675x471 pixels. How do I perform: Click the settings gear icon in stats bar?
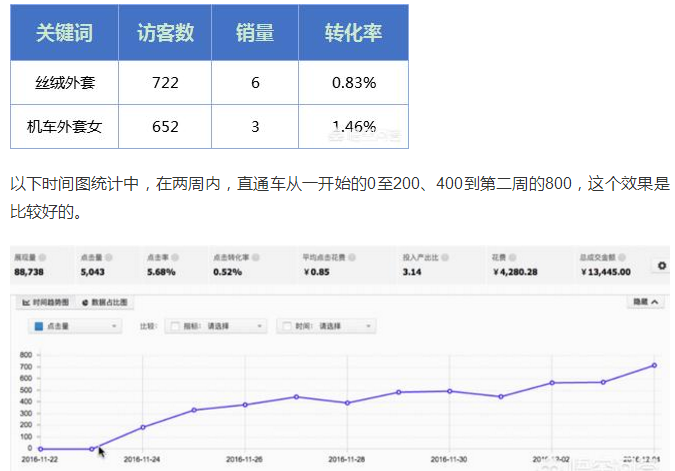tap(660, 266)
